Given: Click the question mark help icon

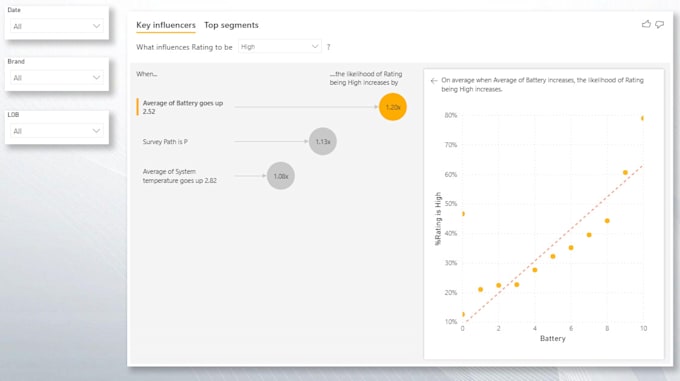Looking at the screenshot, I should [x=328, y=47].
